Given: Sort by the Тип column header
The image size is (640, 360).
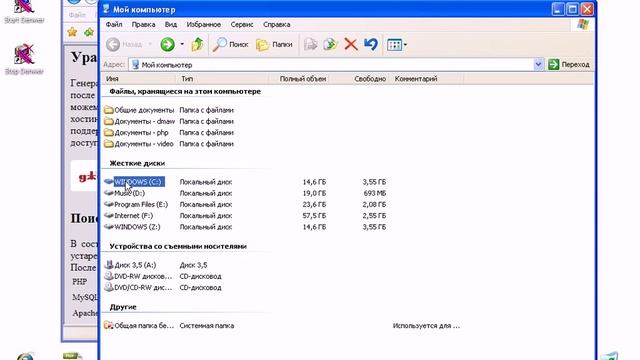Looking at the screenshot, I should 222,79.
